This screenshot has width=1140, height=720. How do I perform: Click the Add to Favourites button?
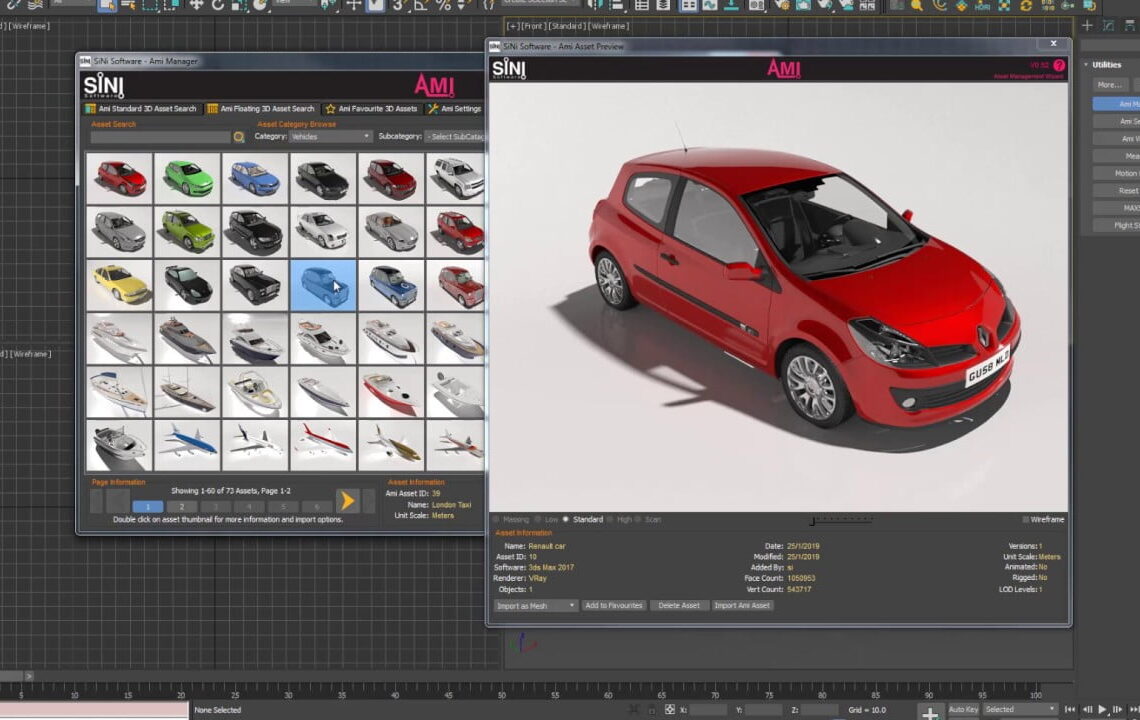click(x=613, y=606)
